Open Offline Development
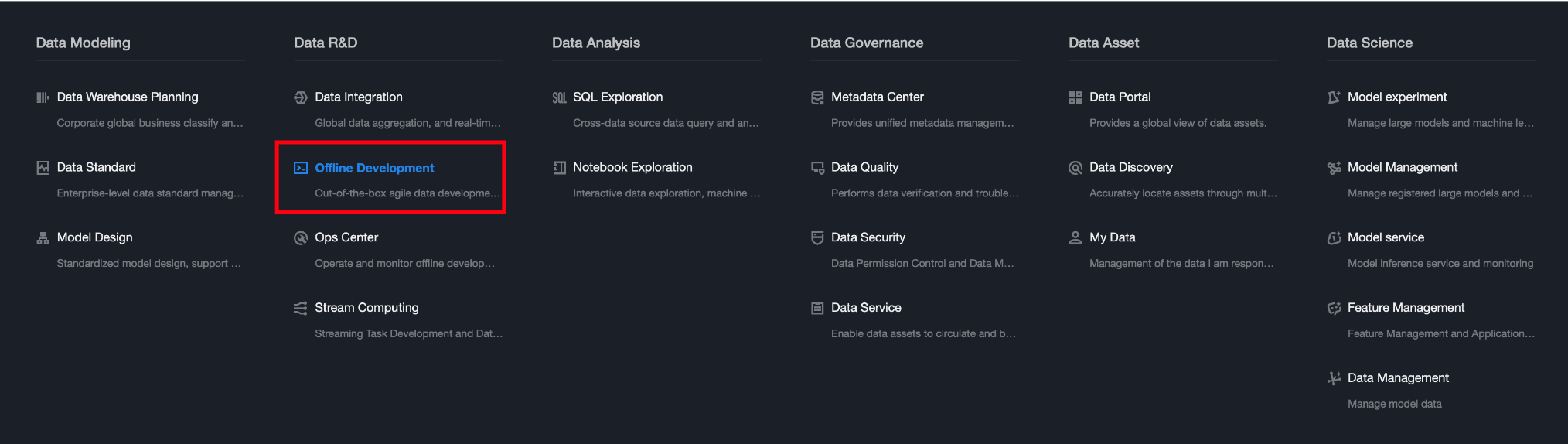 (374, 168)
